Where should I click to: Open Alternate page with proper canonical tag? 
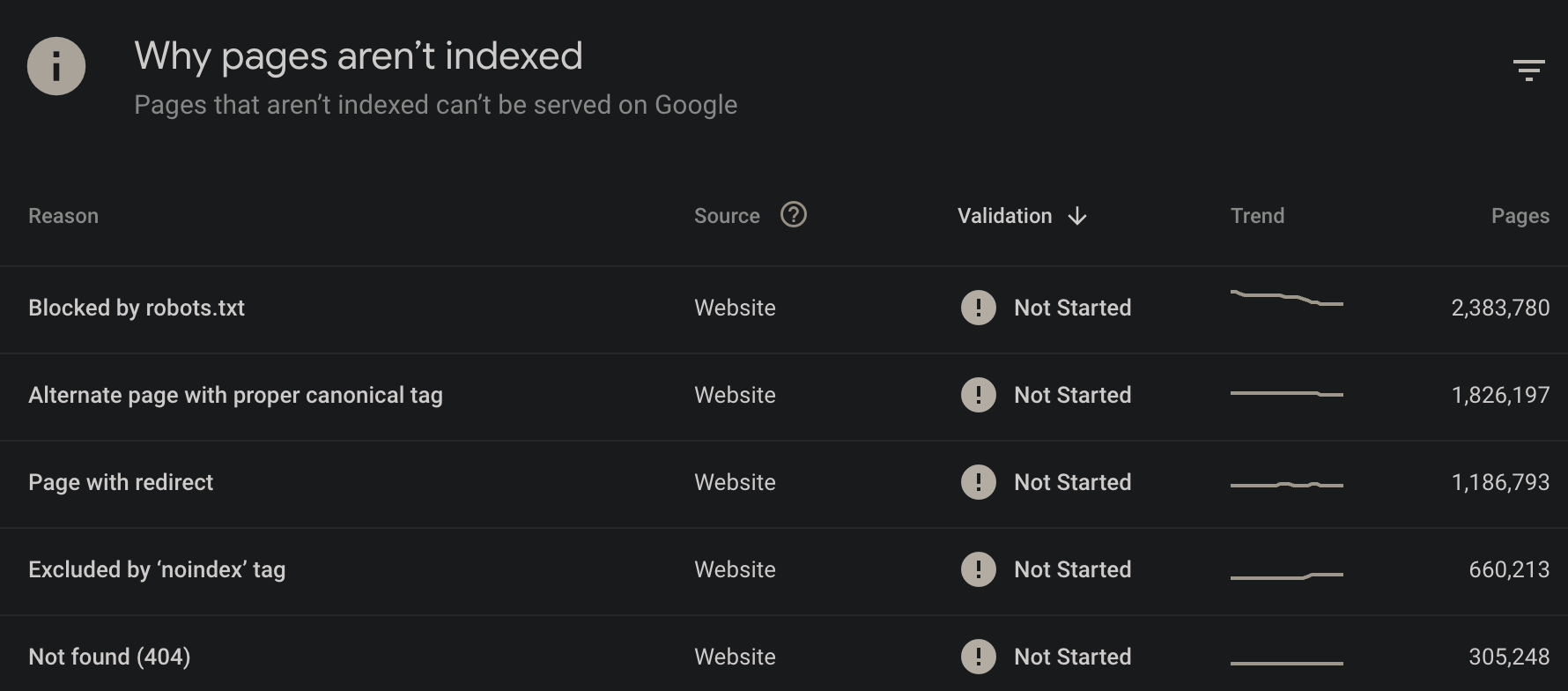(784, 397)
